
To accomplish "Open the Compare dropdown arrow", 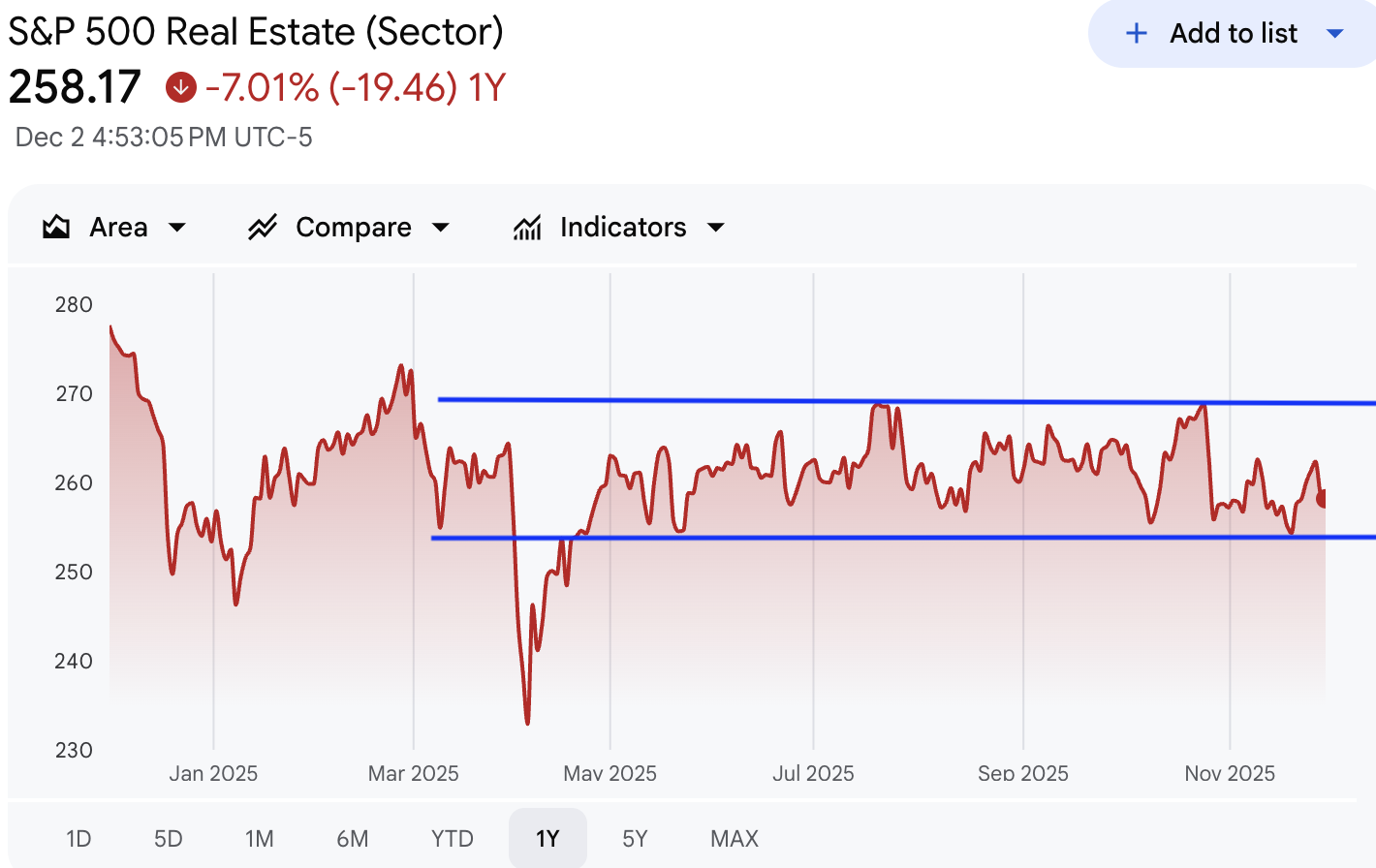I will point(441,228).
